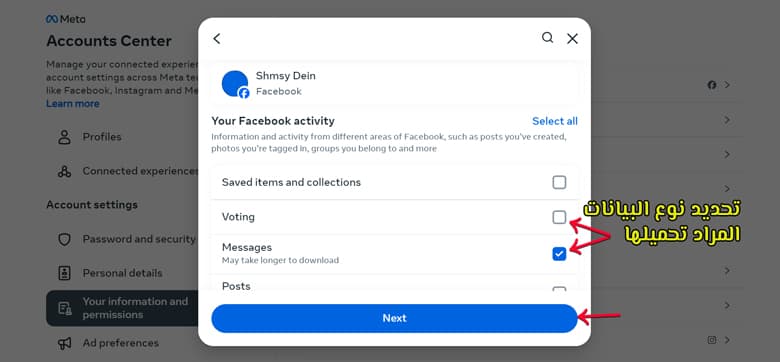Screen dimensions: 780x362
Task: Tick the Voting checkbox
Action: [x=559, y=217]
